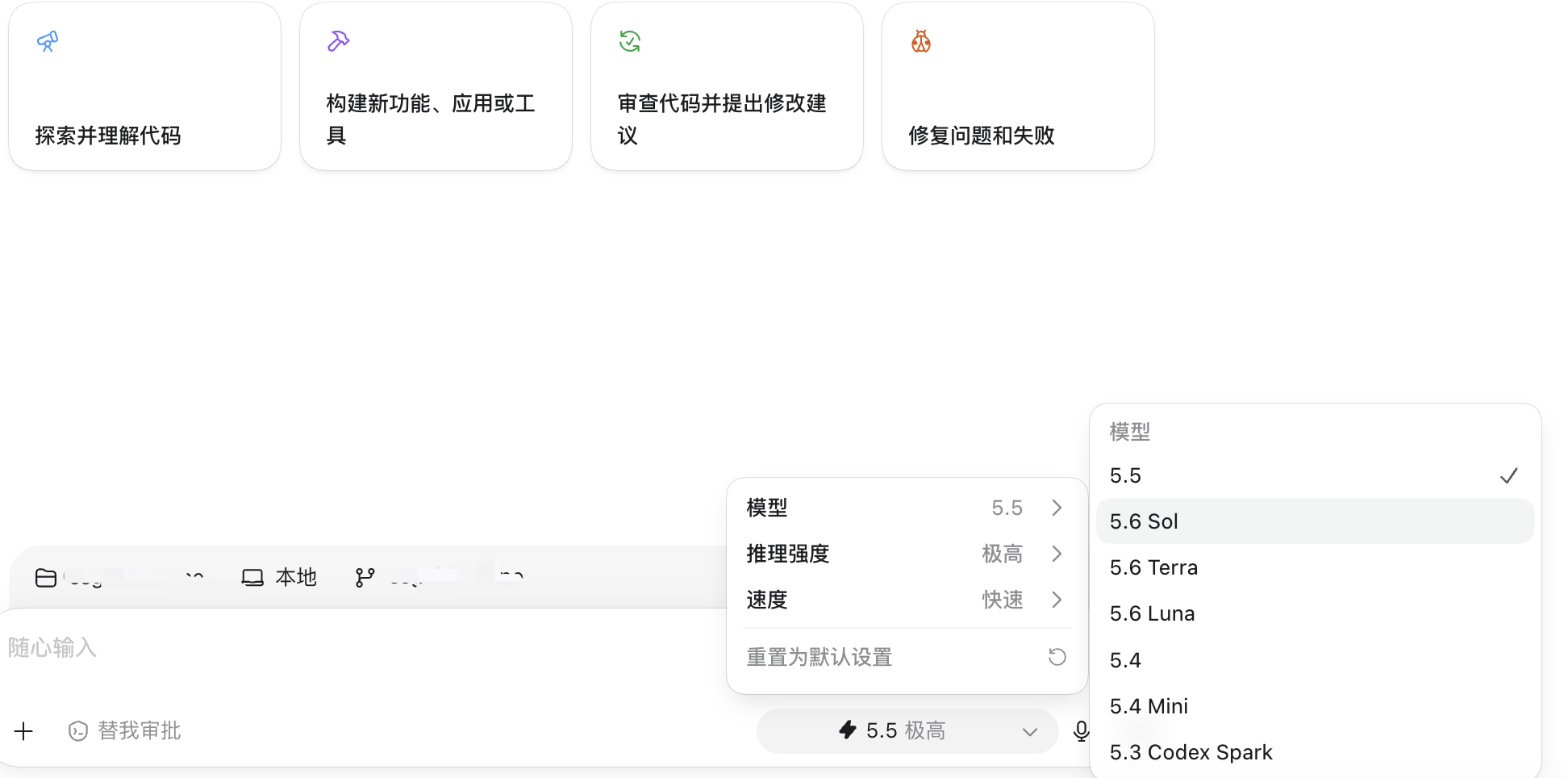Select the 5.3 Codex Spark model
The height and width of the screenshot is (778, 1568).
(x=1316, y=752)
